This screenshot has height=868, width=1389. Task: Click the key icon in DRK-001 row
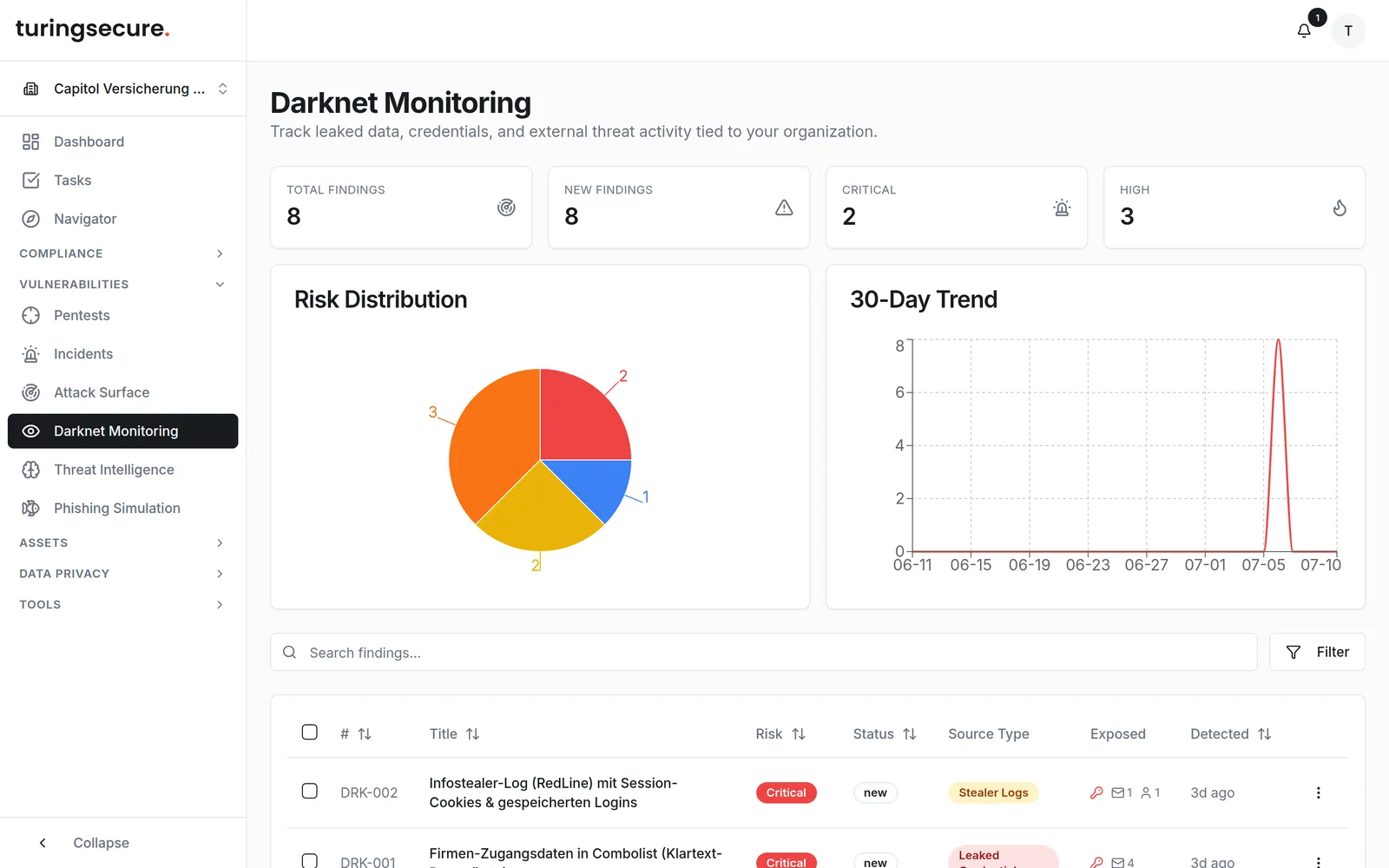pyautogui.click(x=1096, y=862)
